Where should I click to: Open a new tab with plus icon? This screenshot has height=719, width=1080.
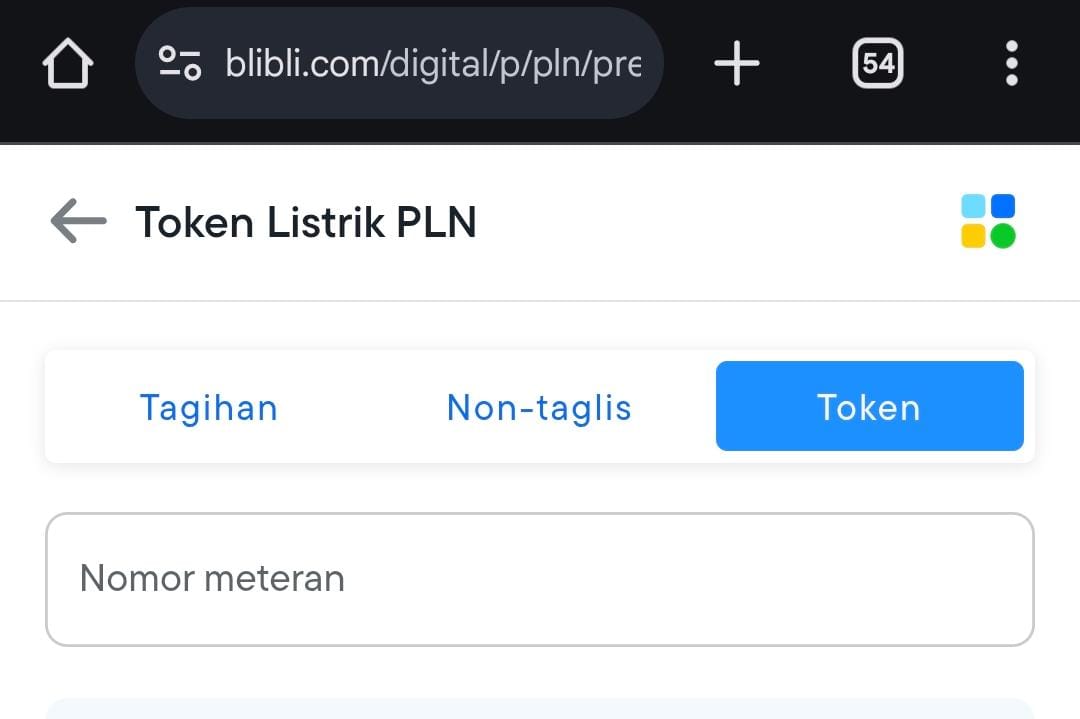tap(736, 63)
